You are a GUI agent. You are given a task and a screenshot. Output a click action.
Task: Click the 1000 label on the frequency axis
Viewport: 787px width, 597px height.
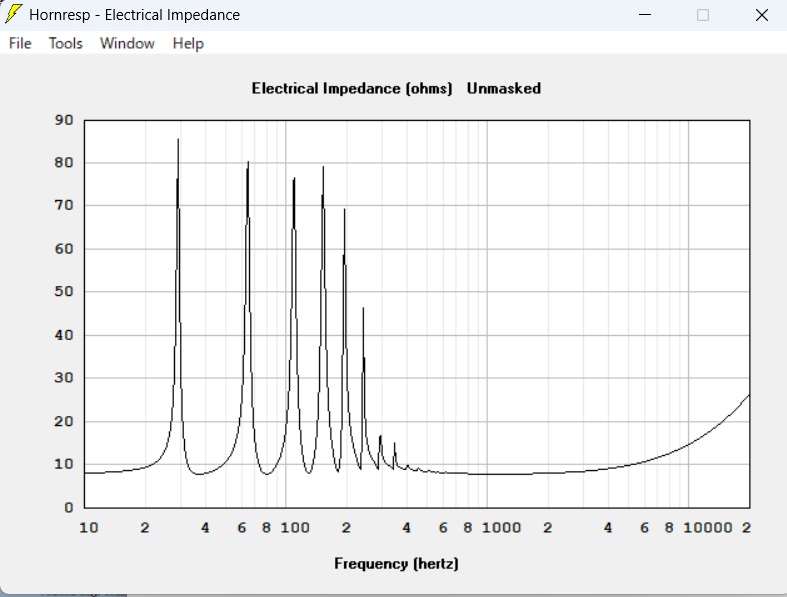tap(500, 528)
